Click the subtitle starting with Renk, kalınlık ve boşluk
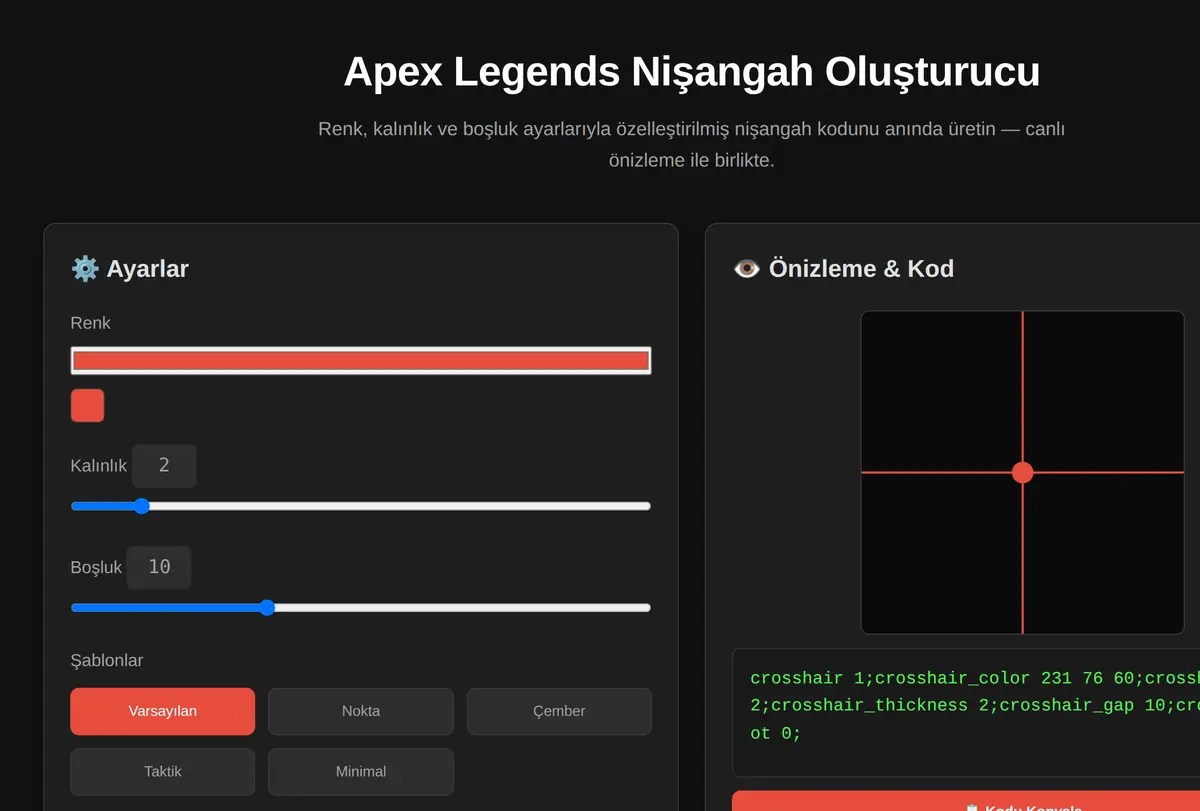 coord(691,144)
